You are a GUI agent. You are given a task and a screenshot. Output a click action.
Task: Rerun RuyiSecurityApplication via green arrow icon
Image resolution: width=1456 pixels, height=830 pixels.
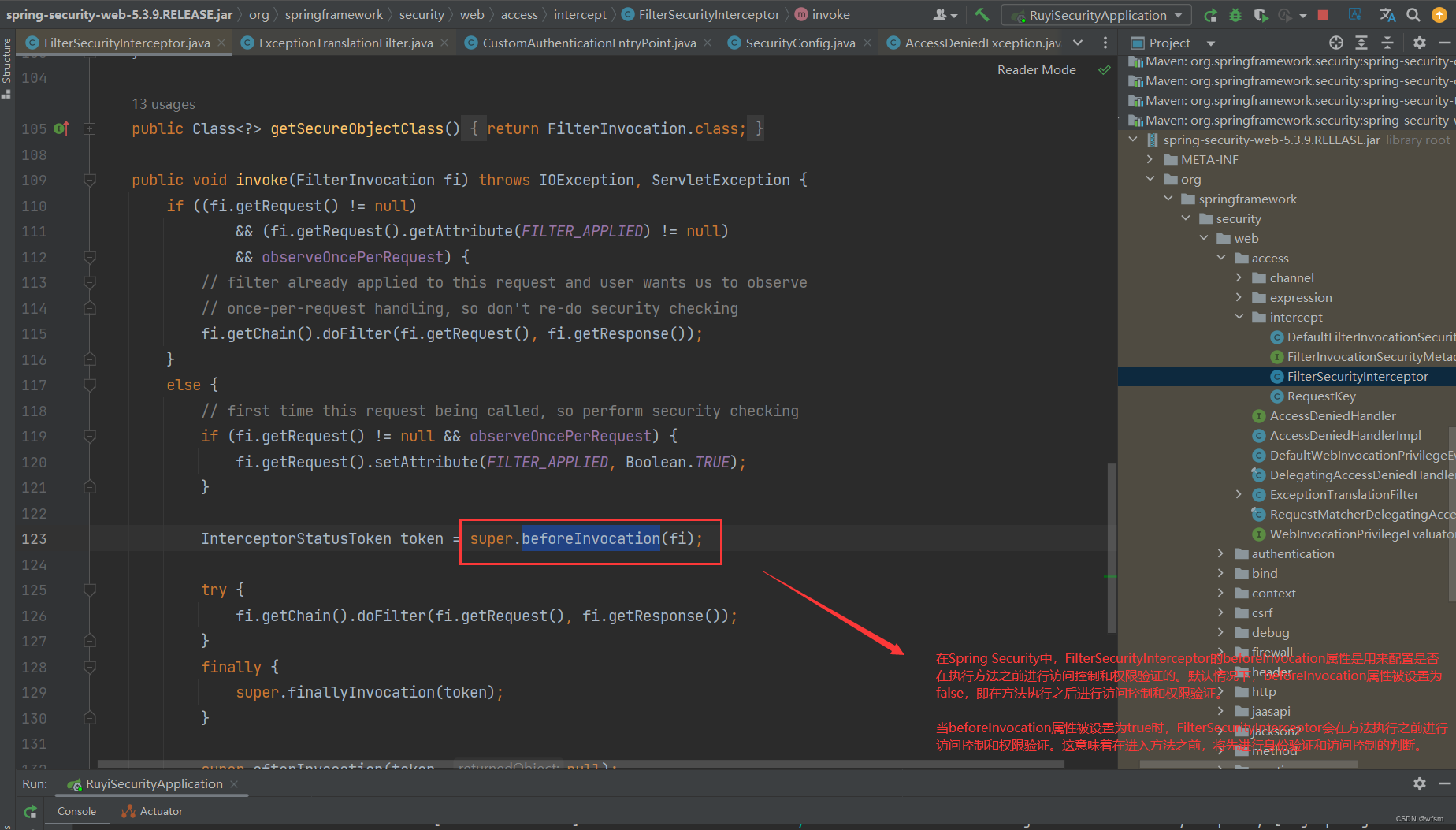pyautogui.click(x=1209, y=14)
